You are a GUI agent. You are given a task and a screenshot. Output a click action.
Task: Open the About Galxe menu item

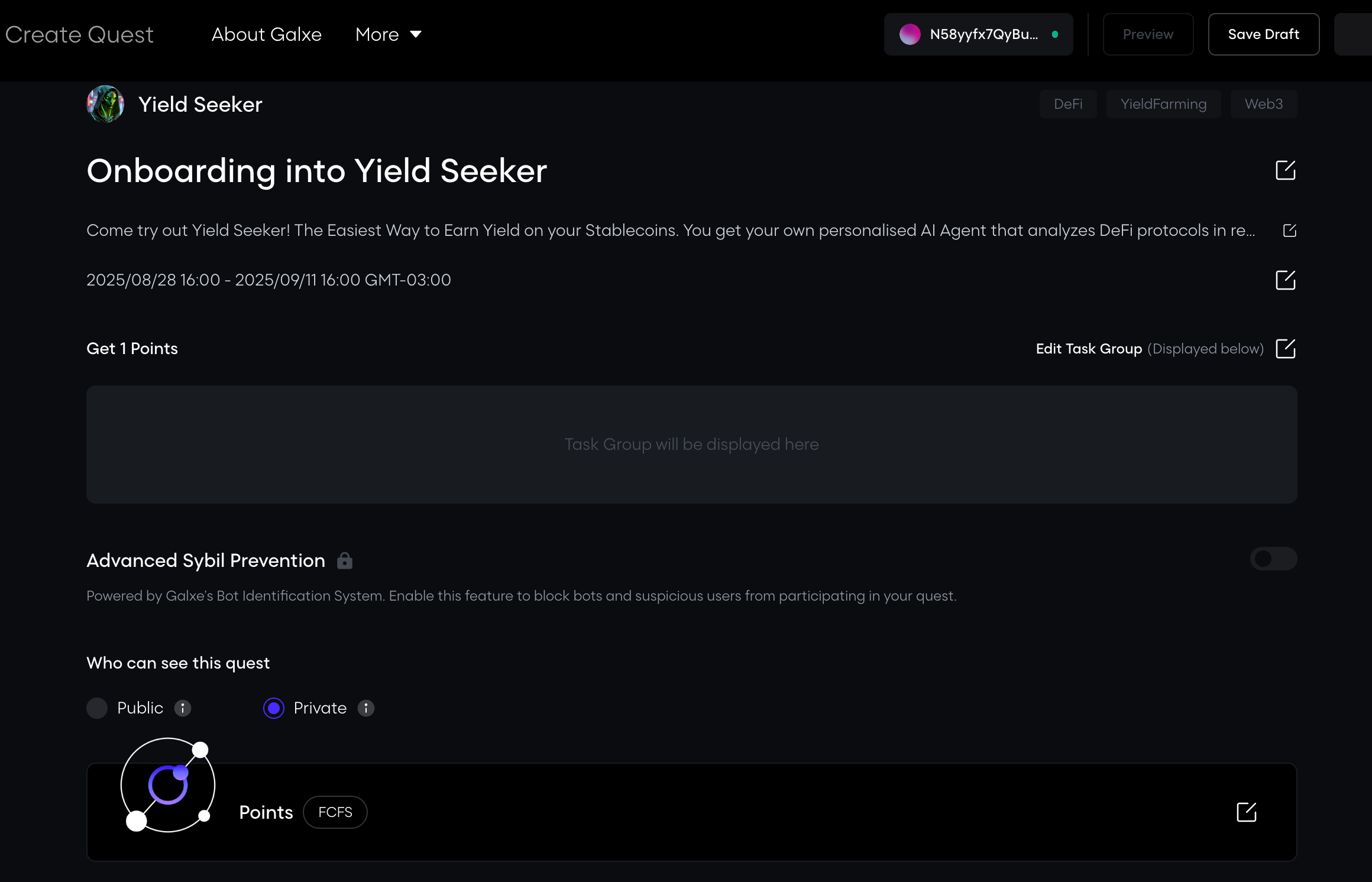(x=266, y=34)
